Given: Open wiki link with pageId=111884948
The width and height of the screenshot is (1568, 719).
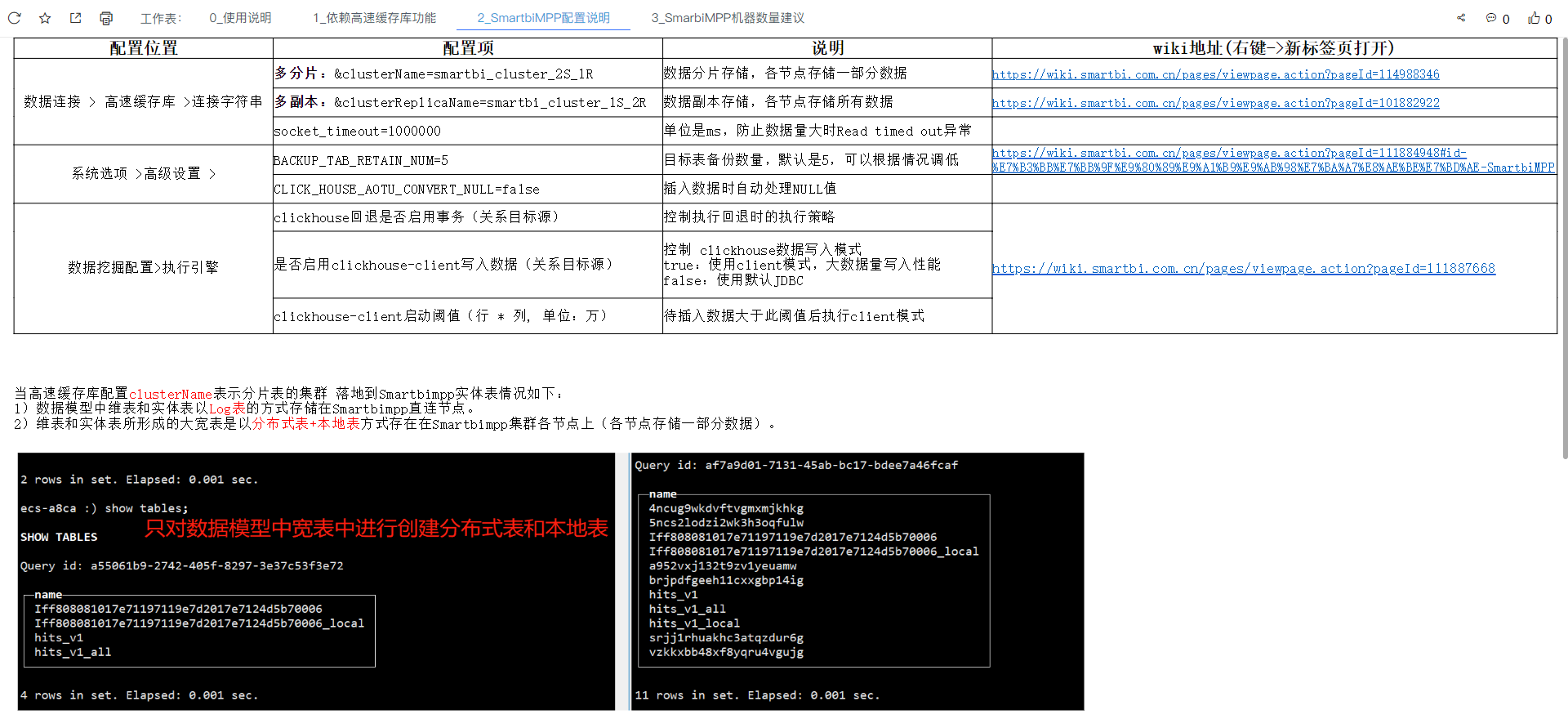Looking at the screenshot, I should pyautogui.click(x=1273, y=160).
